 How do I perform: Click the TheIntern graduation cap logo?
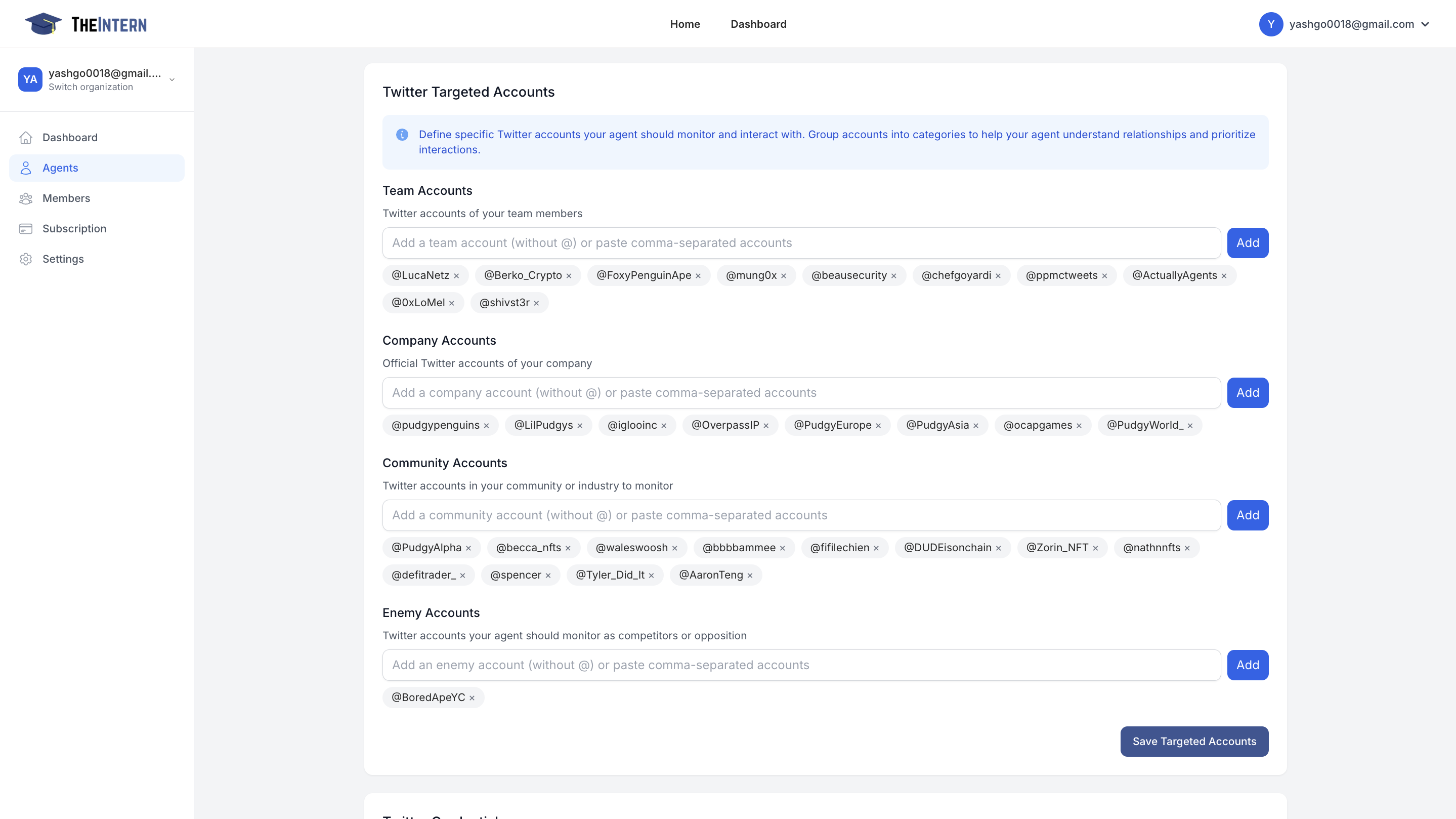tap(44, 23)
